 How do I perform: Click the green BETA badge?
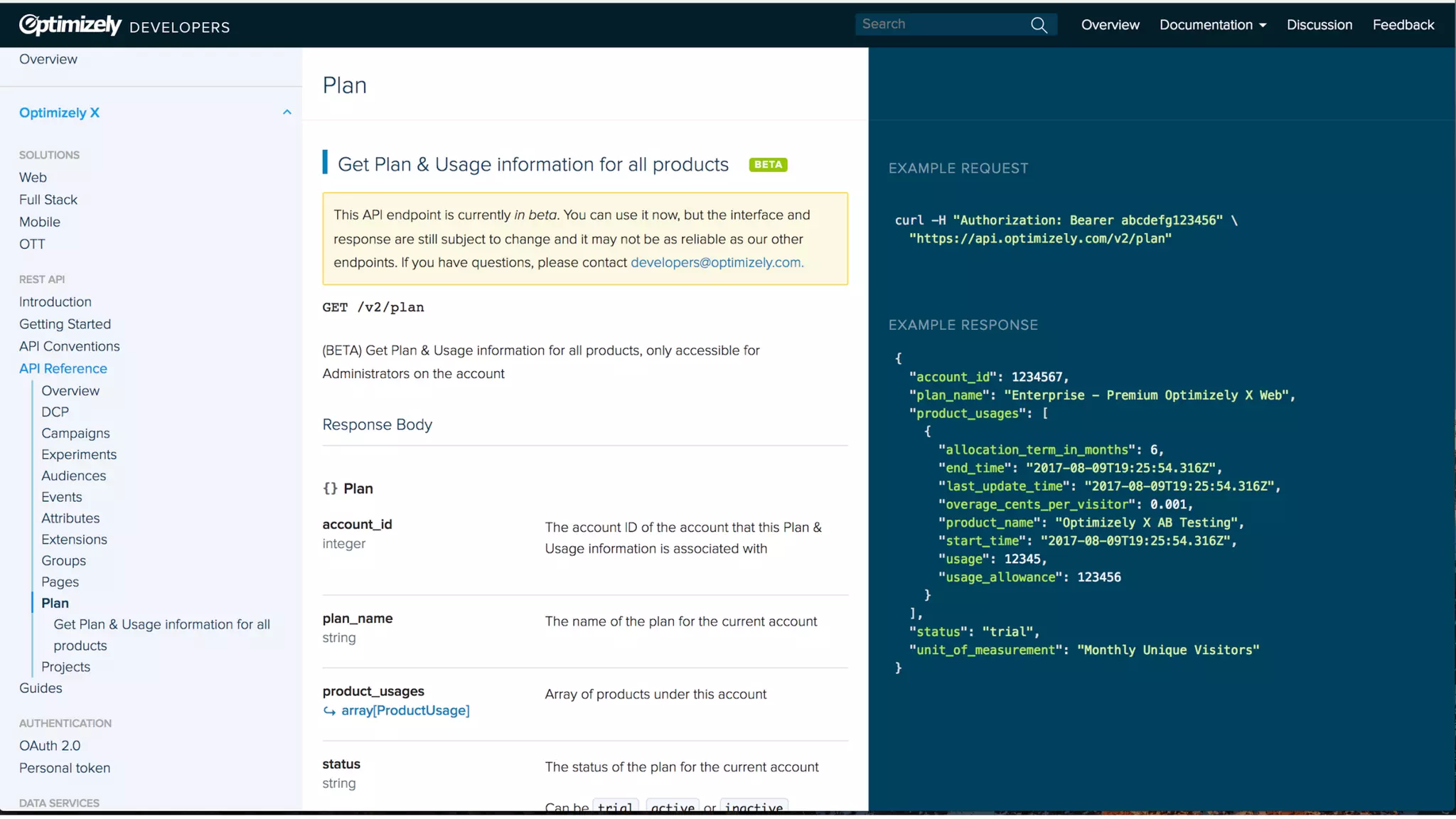[768, 164]
